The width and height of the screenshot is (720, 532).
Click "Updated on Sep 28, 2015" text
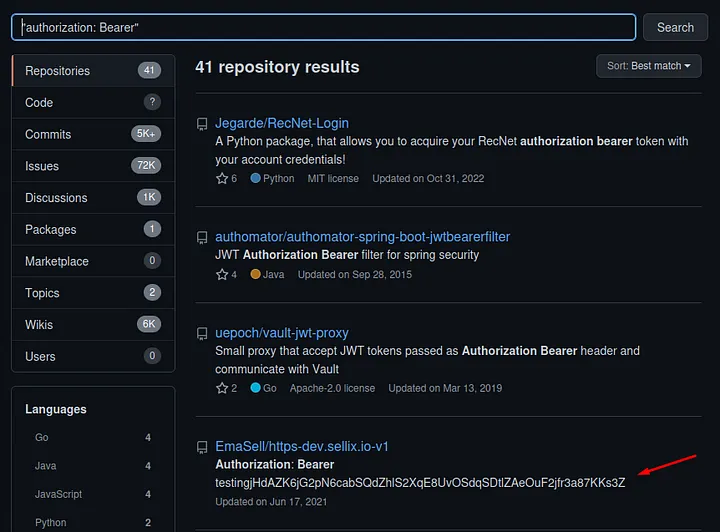point(354,274)
